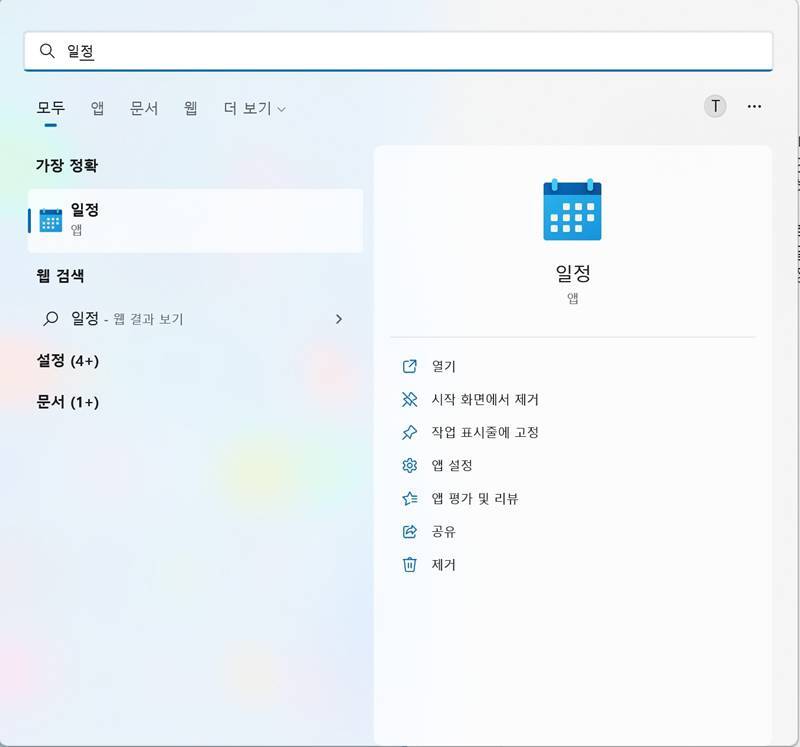Click the 열기 open icon
This screenshot has height=747, width=800.
pyautogui.click(x=410, y=366)
